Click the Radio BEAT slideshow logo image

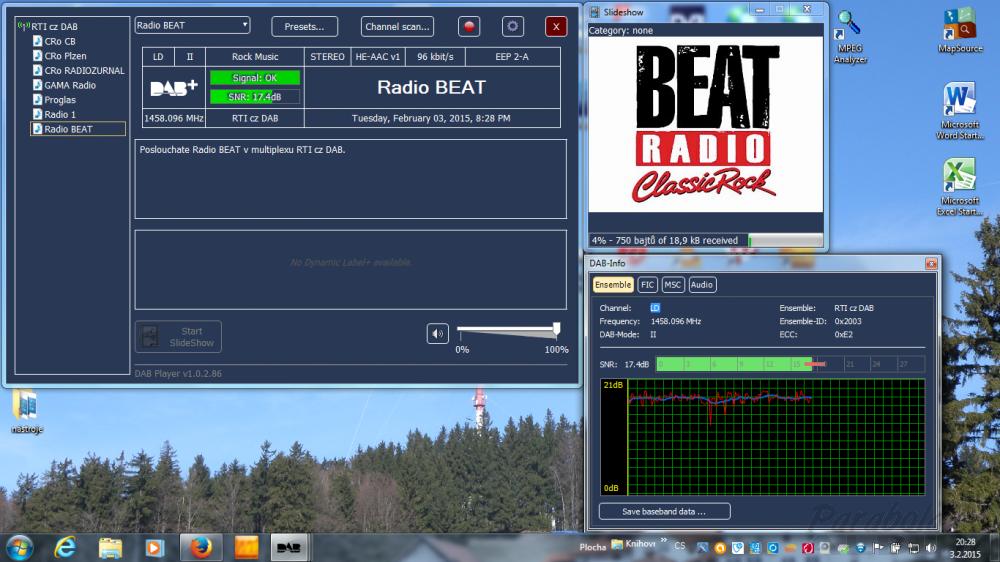(x=705, y=124)
